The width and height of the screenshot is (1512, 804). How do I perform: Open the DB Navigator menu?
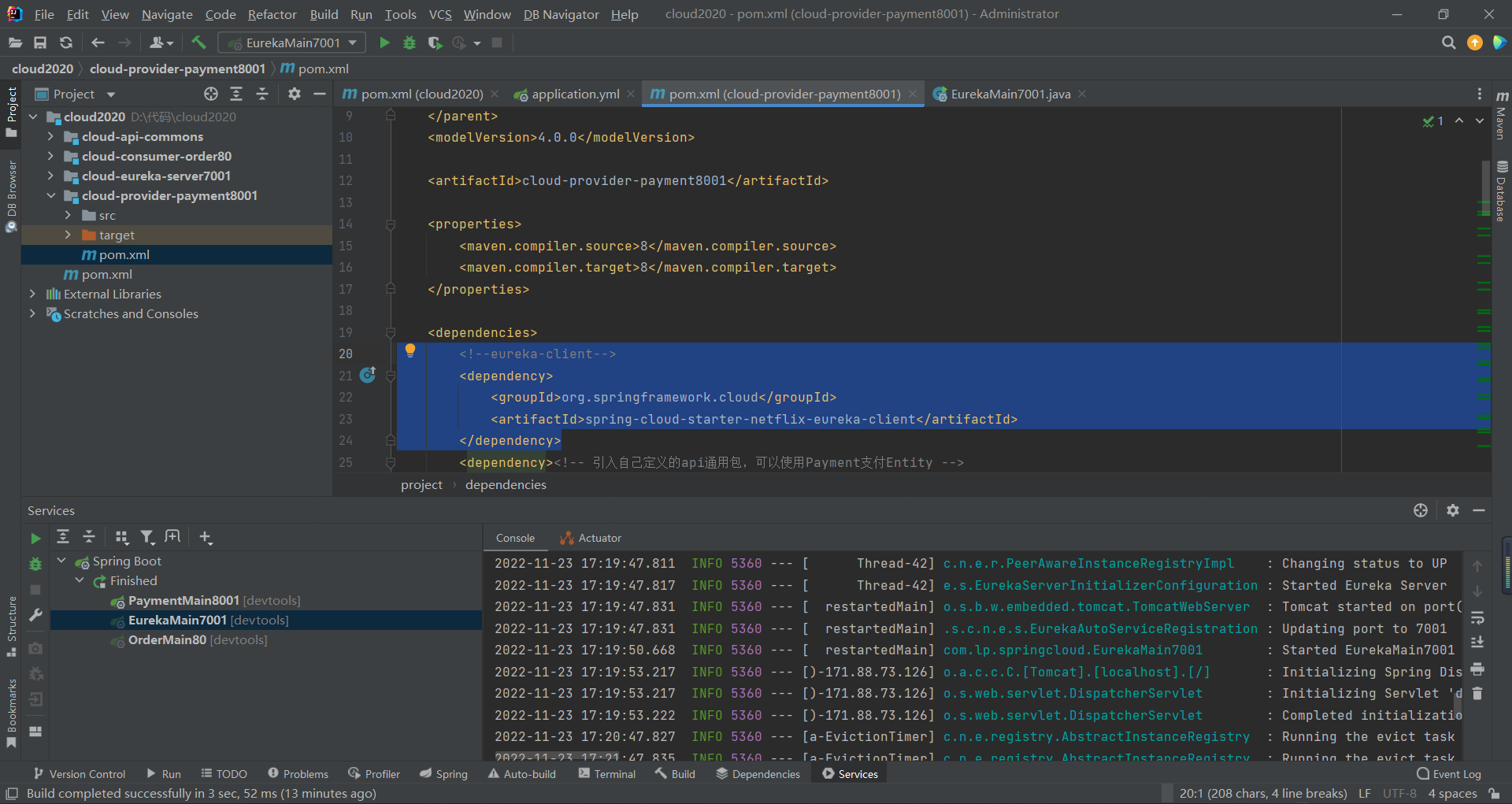(561, 14)
